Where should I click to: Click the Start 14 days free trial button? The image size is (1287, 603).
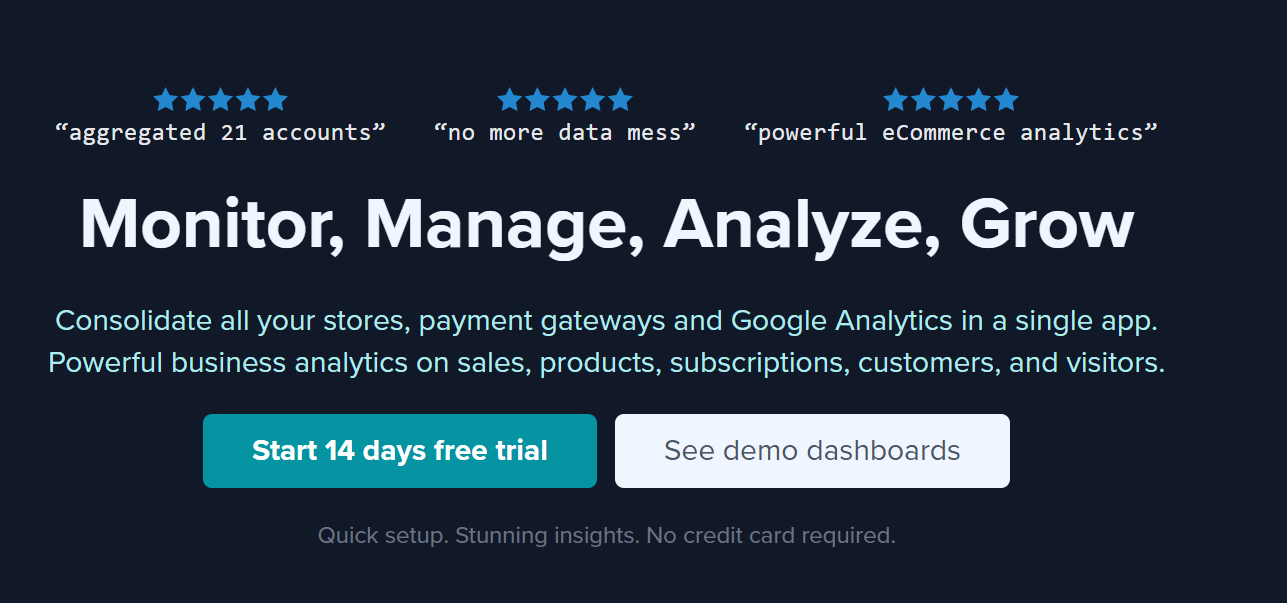pyautogui.click(x=400, y=451)
